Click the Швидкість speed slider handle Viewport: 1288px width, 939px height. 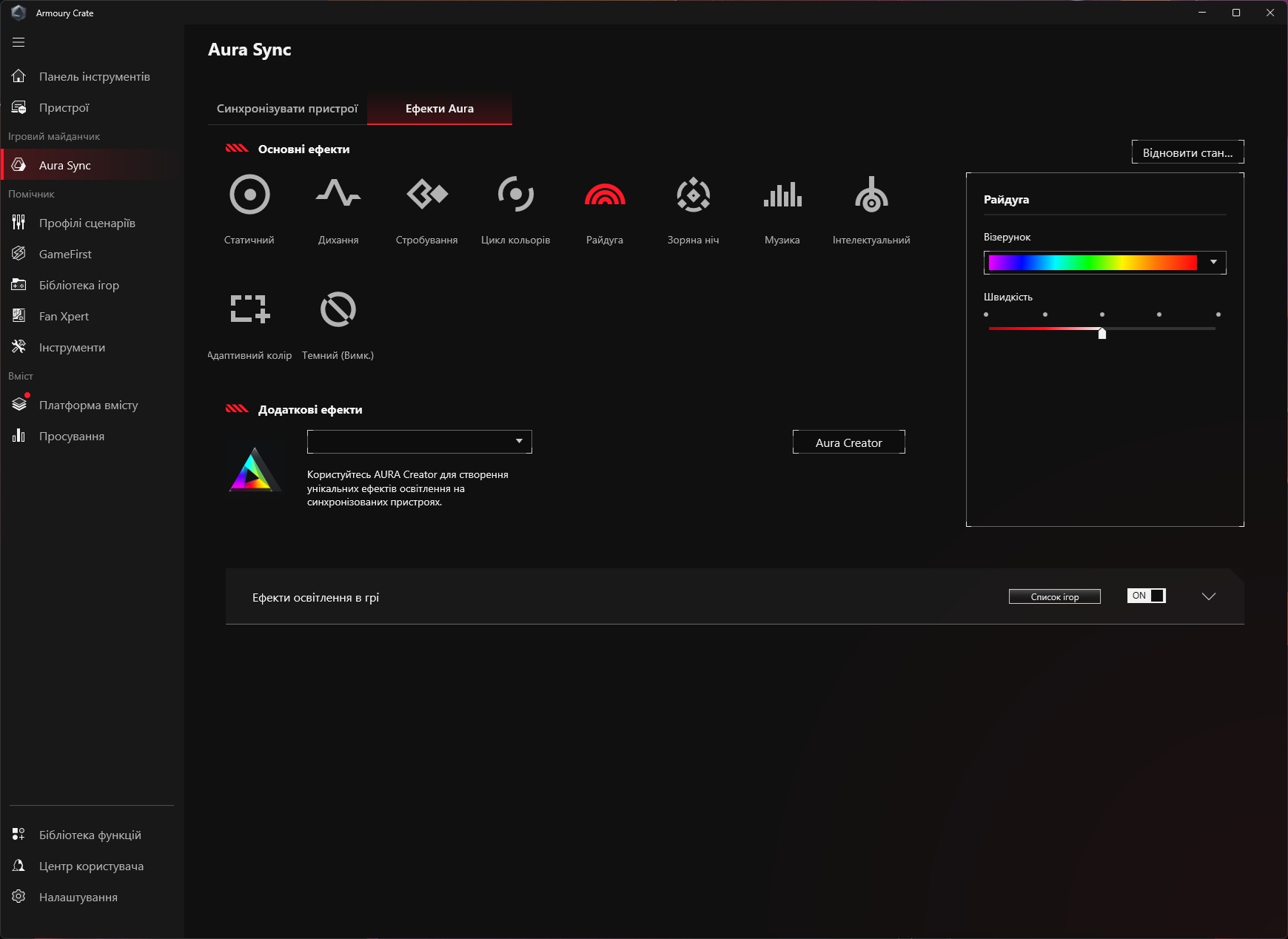pos(1102,333)
